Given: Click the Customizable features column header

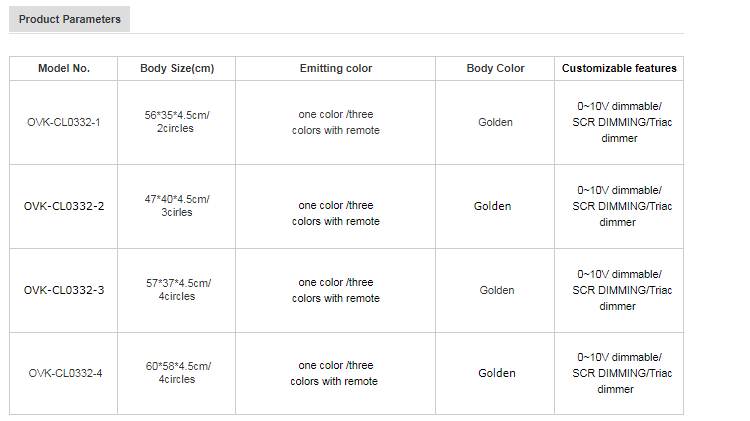Looking at the screenshot, I should [x=619, y=68].
